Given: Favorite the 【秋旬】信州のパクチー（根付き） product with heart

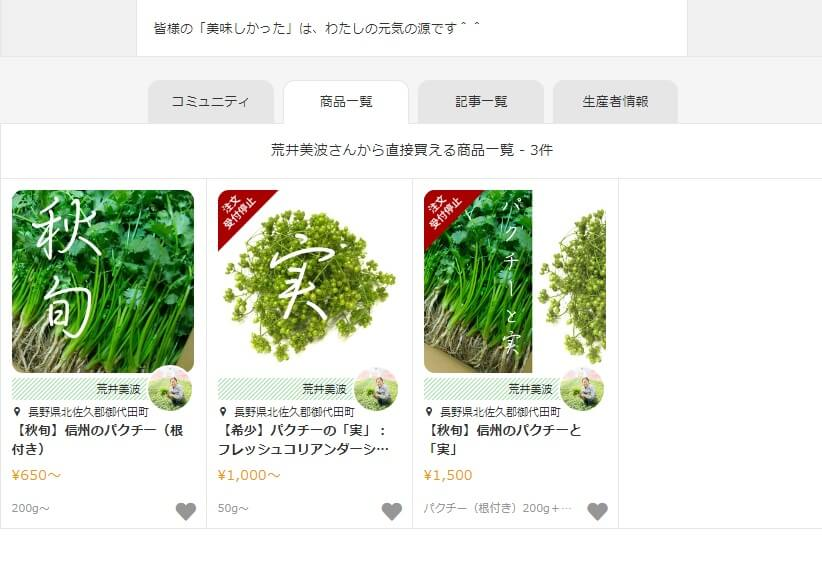Looking at the screenshot, I should 186,511.
